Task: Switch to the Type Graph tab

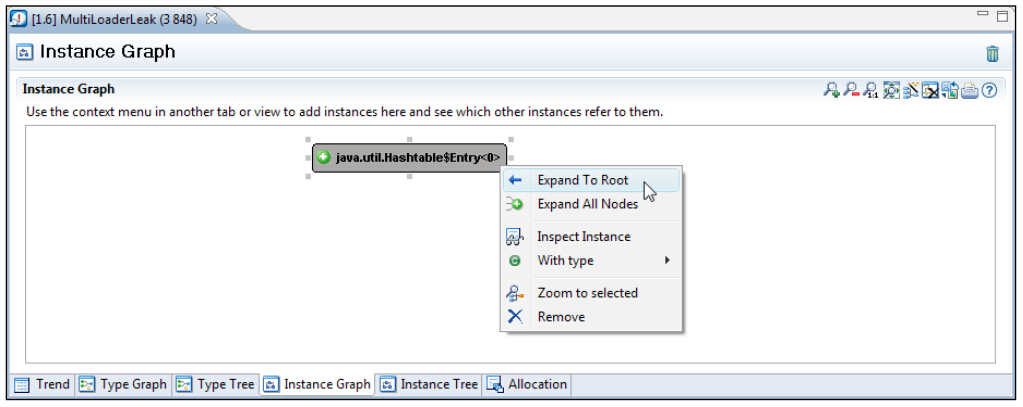Action: click(x=124, y=384)
